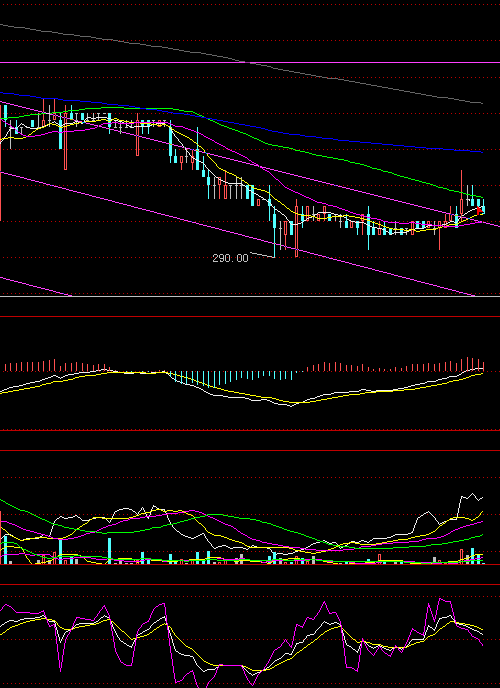Click the lower magenta channel line
Image resolution: width=500 pixels, height=688 pixels.
pyautogui.click(x=237, y=234)
